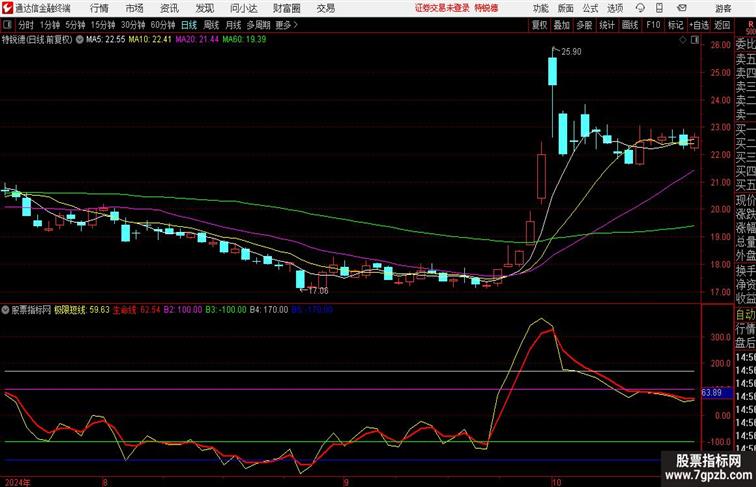Add stock with the +自选 button

click(x=699, y=25)
